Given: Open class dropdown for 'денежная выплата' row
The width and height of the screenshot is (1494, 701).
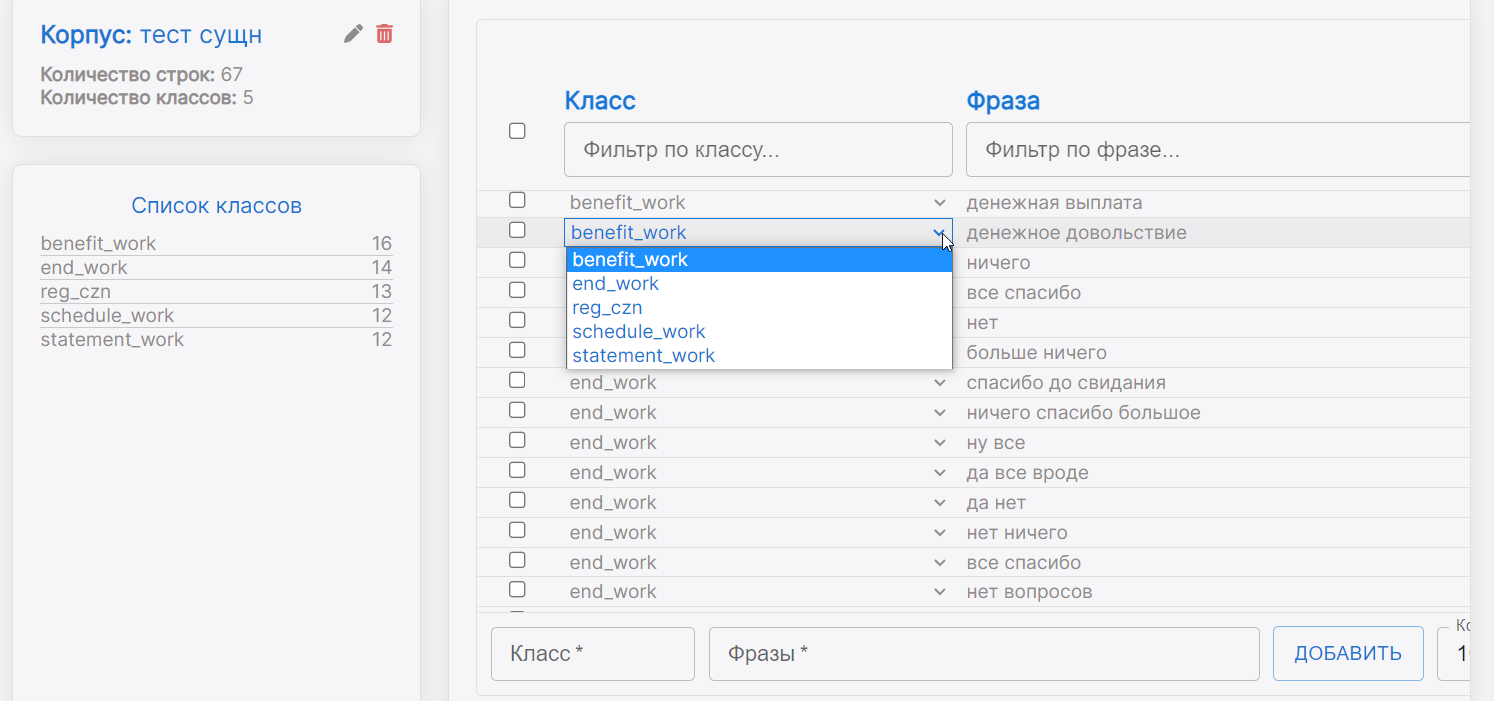Looking at the screenshot, I should coord(757,203).
